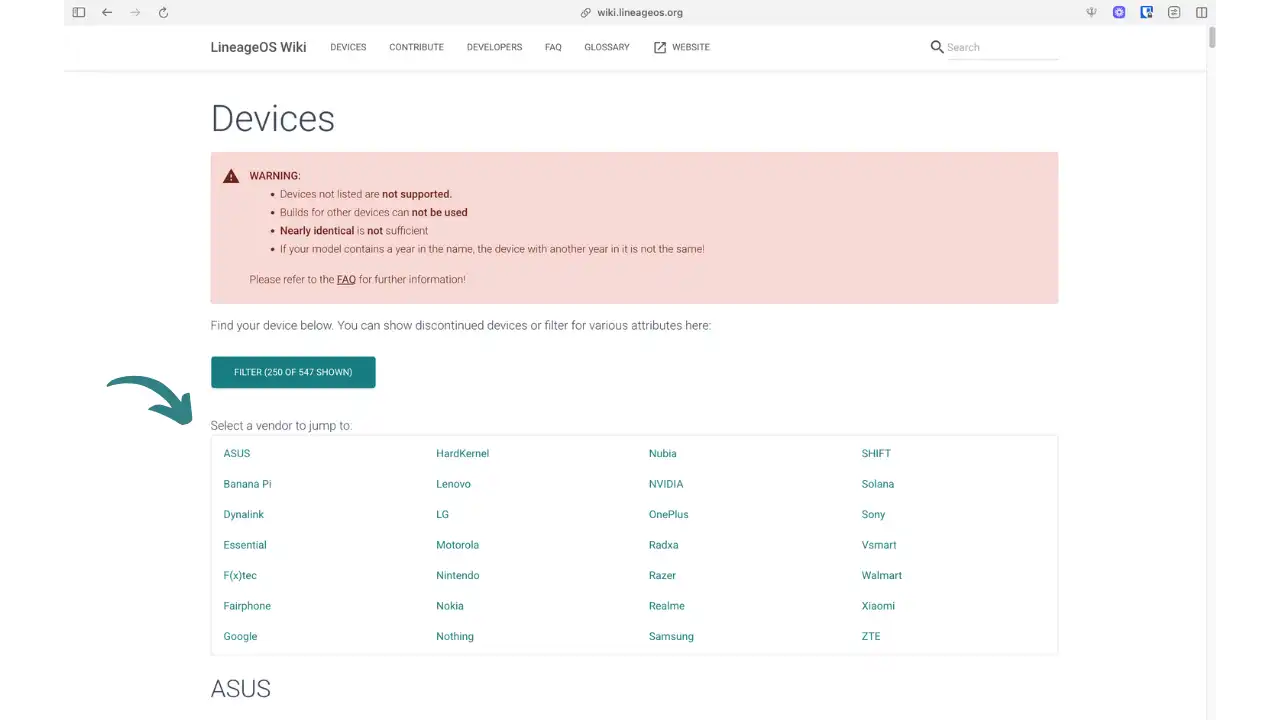Image resolution: width=1280 pixels, height=720 pixels.
Task: Open the Contribute navigation item
Action: coord(416,47)
